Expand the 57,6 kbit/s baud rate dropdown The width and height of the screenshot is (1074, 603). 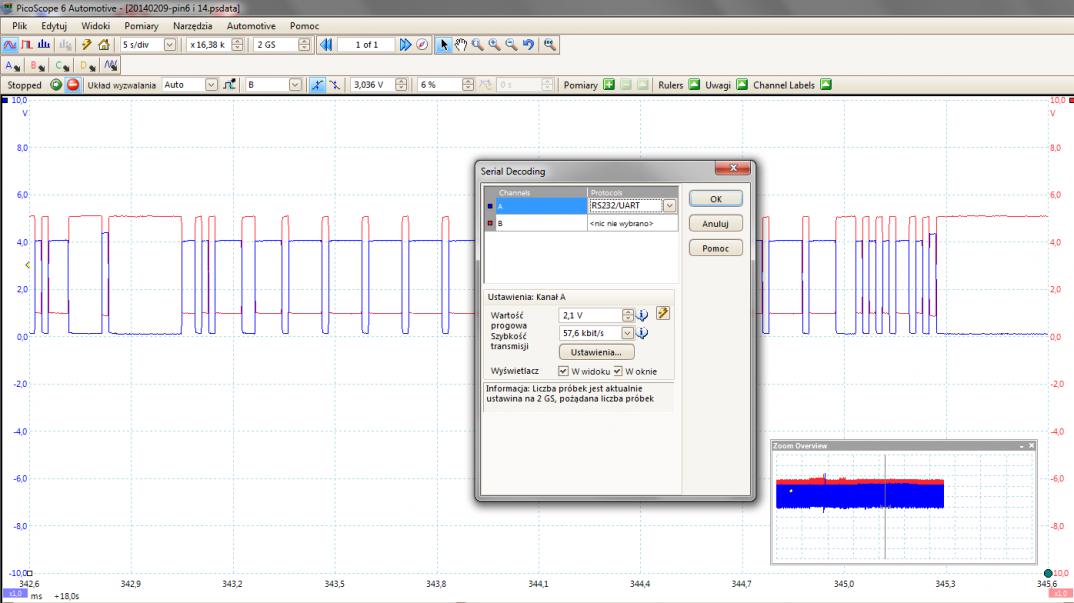[x=628, y=333]
